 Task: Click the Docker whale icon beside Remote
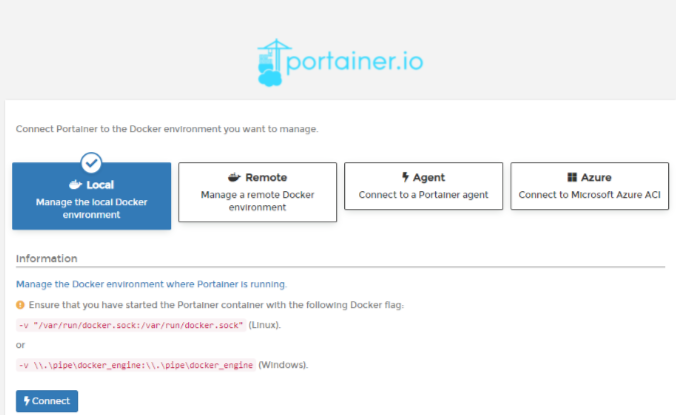pyautogui.click(x=234, y=177)
